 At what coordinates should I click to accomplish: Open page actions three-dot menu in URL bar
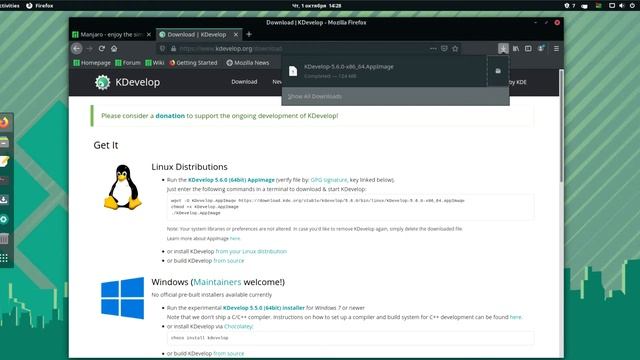(x=433, y=49)
